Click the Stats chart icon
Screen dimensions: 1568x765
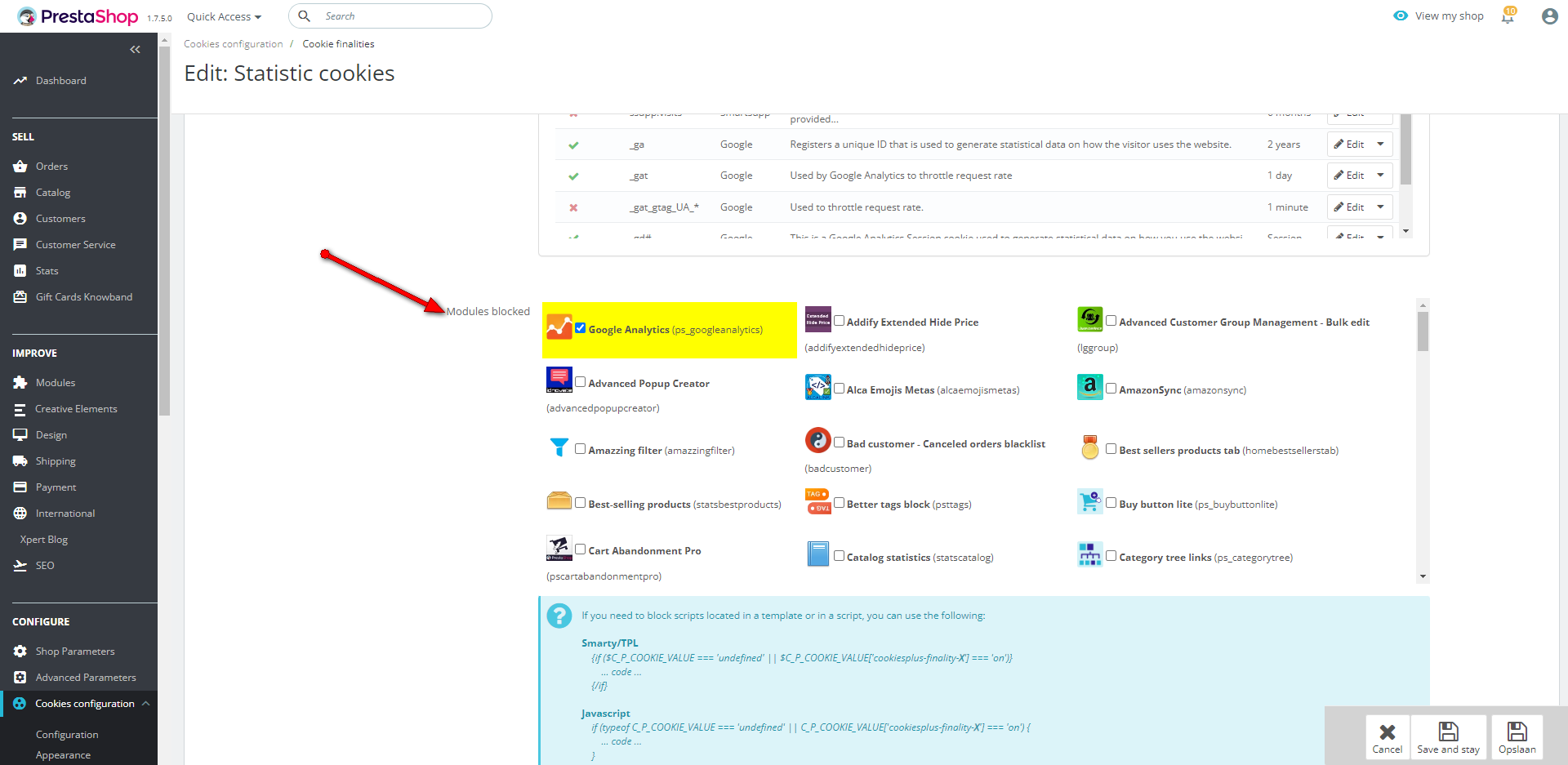20,271
